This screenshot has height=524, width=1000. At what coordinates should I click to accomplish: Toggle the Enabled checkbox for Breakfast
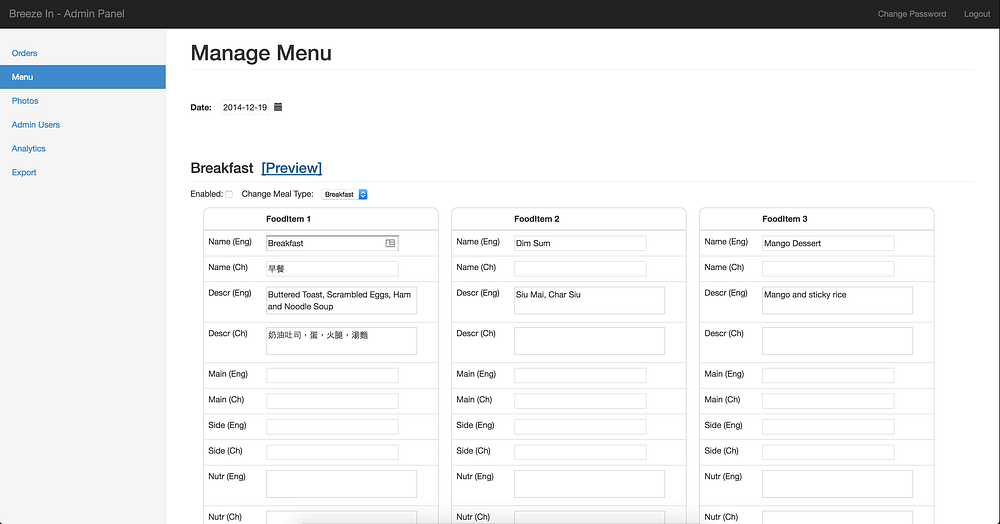[229, 194]
